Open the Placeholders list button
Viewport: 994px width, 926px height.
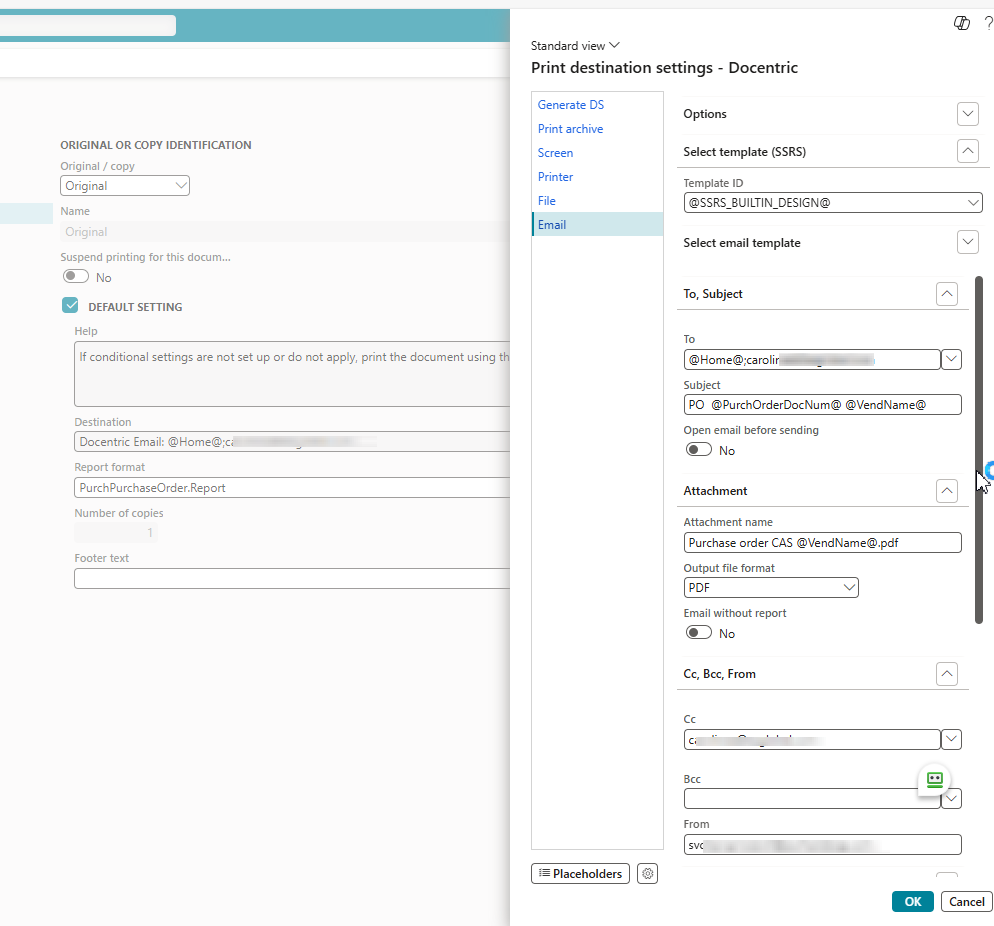pyautogui.click(x=580, y=874)
